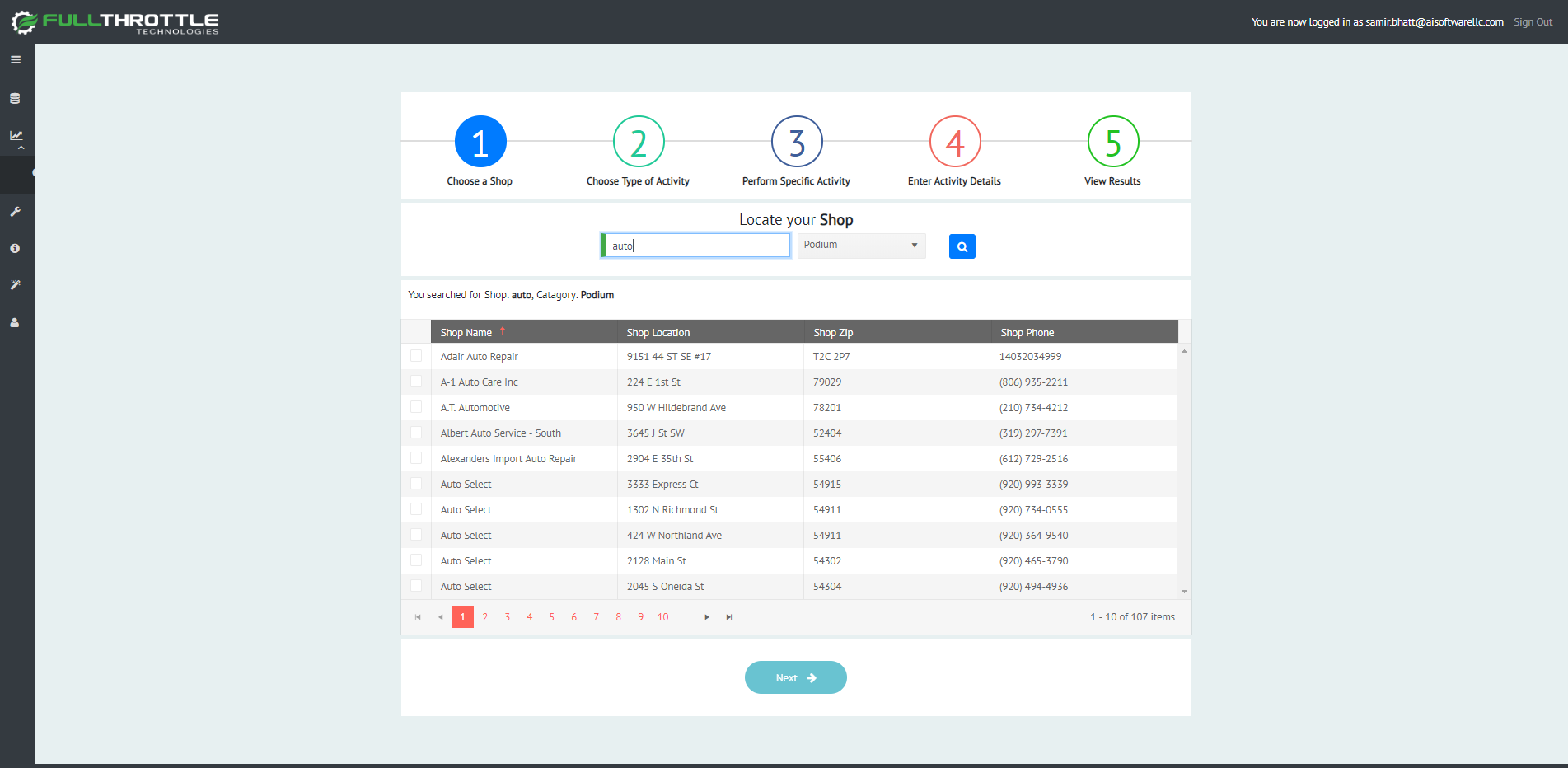The height and width of the screenshot is (768, 1568).
Task: Check Auto Select at 2045 S Oneida St
Action: (416, 586)
